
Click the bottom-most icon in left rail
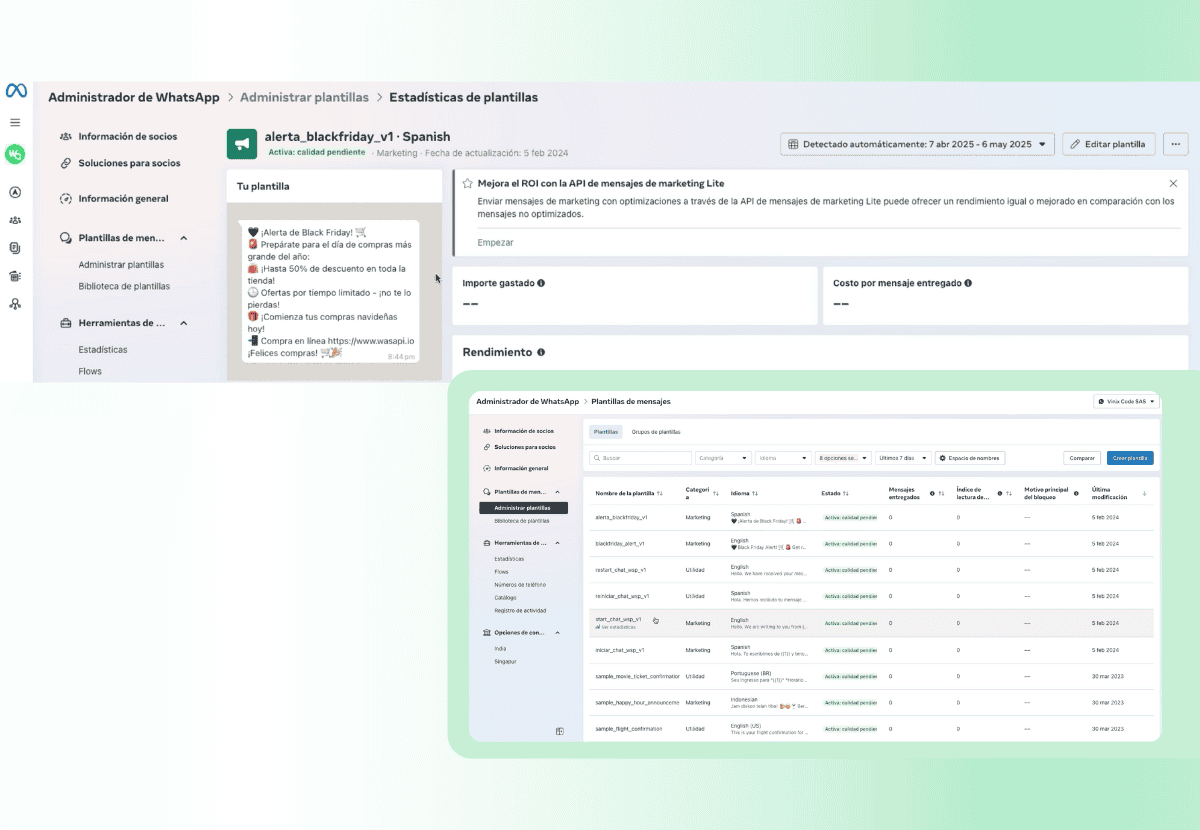(x=15, y=304)
